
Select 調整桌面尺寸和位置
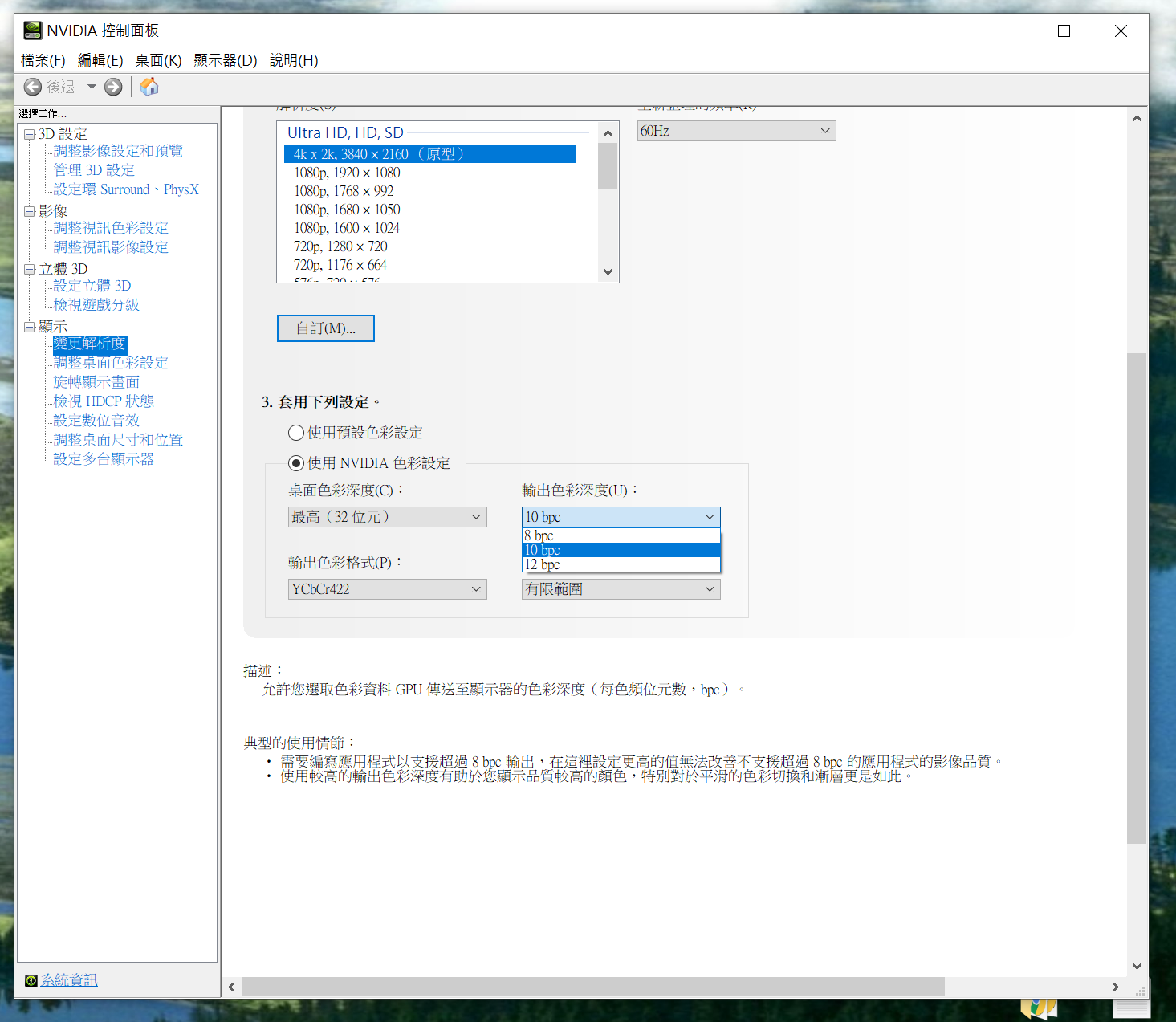tap(118, 440)
